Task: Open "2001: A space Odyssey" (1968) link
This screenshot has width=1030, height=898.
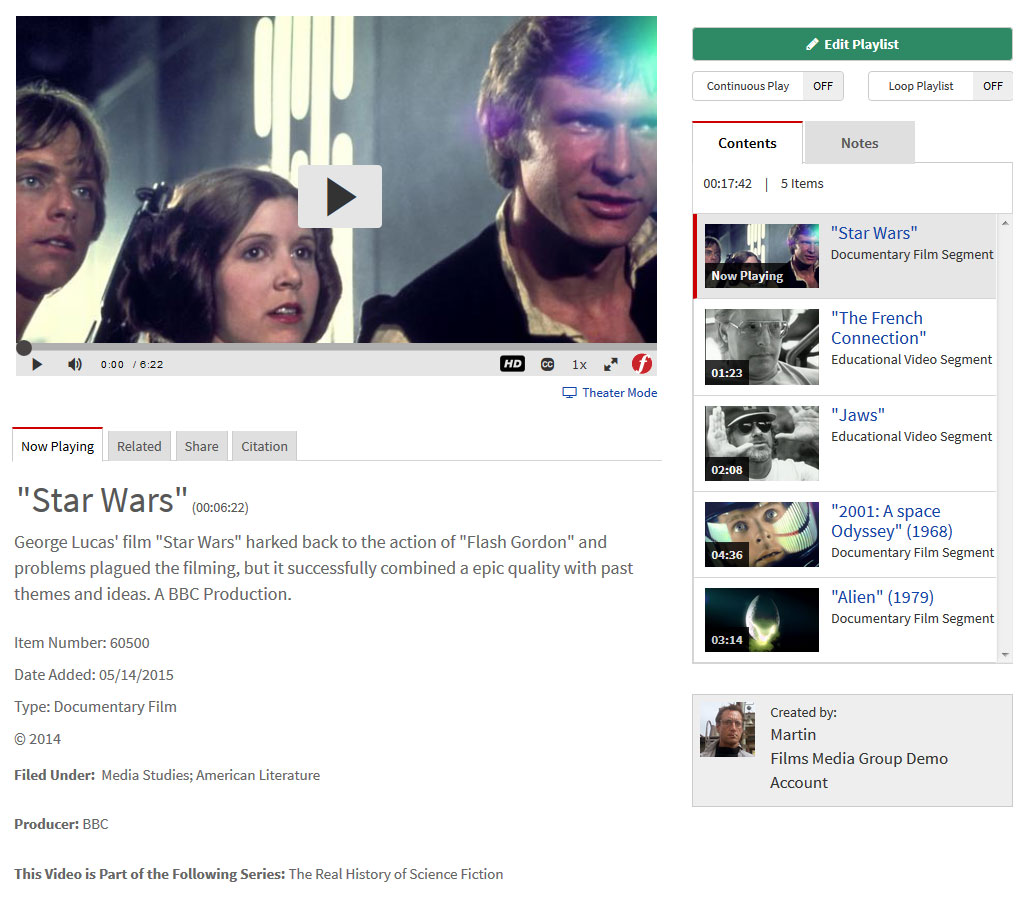Action: click(x=891, y=521)
